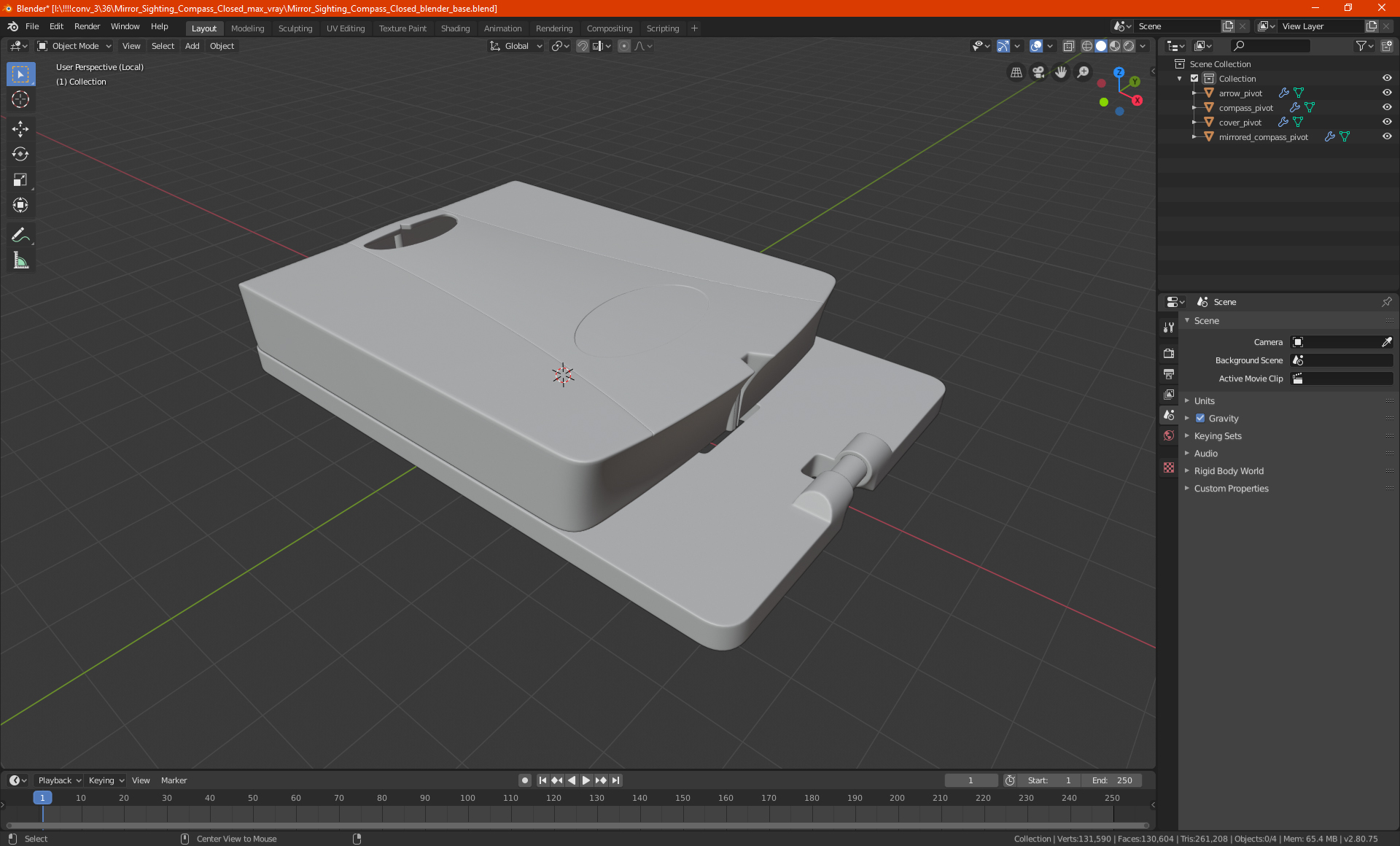The height and width of the screenshot is (846, 1400).
Task: Open World properties tab icon
Action: point(1169,435)
